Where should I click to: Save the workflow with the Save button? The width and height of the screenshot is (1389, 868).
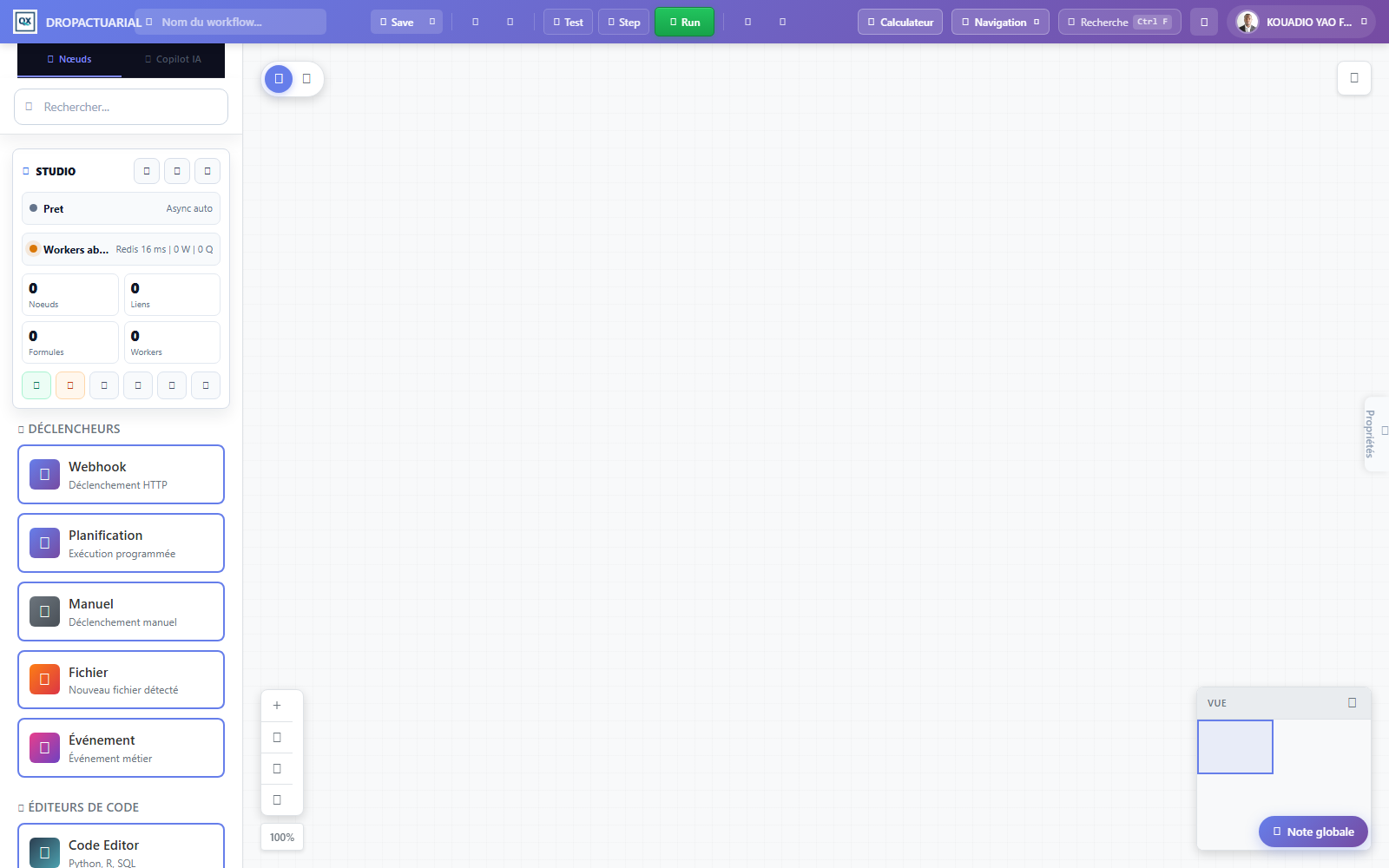(397, 22)
